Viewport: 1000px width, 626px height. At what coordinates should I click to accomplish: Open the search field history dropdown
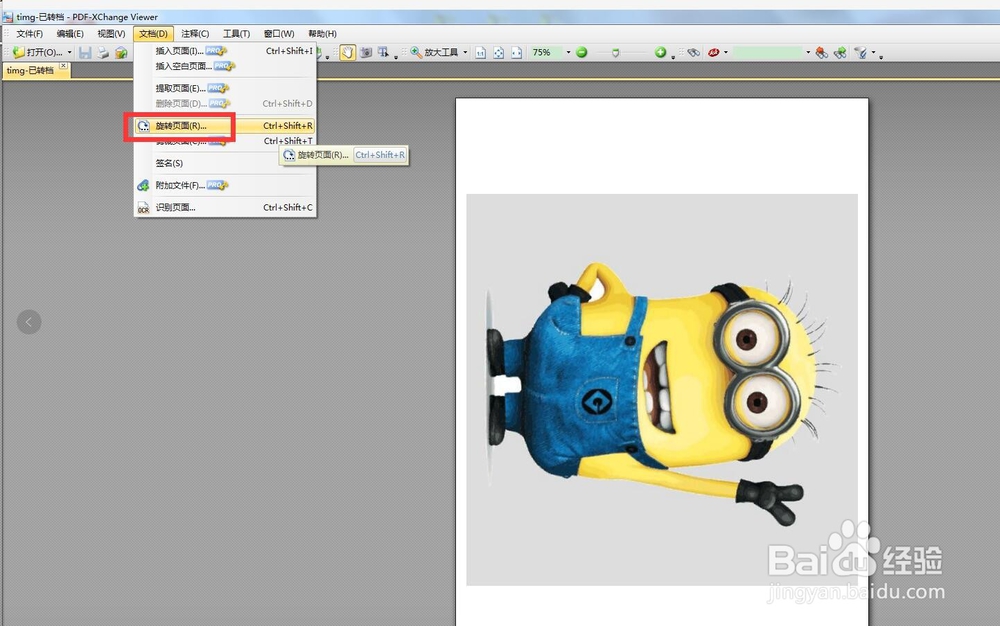click(808, 52)
